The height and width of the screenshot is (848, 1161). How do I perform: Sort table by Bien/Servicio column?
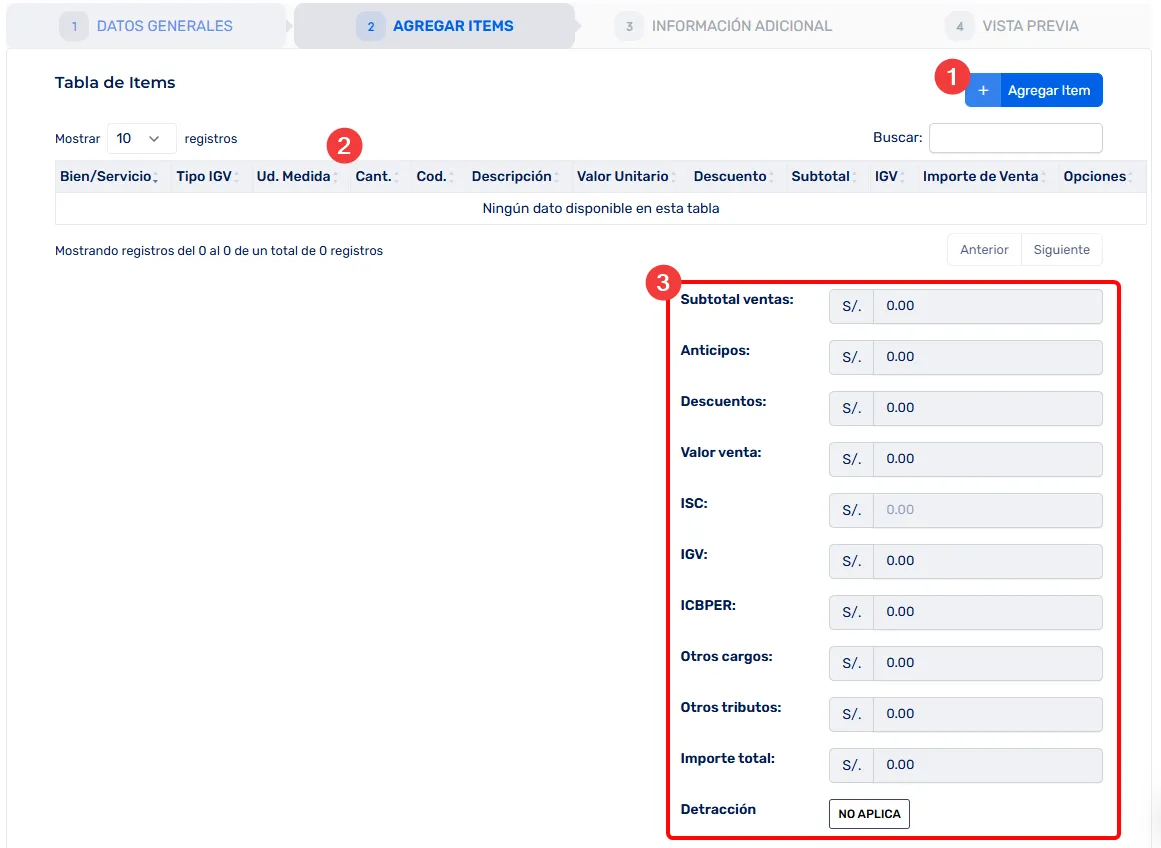point(106,176)
